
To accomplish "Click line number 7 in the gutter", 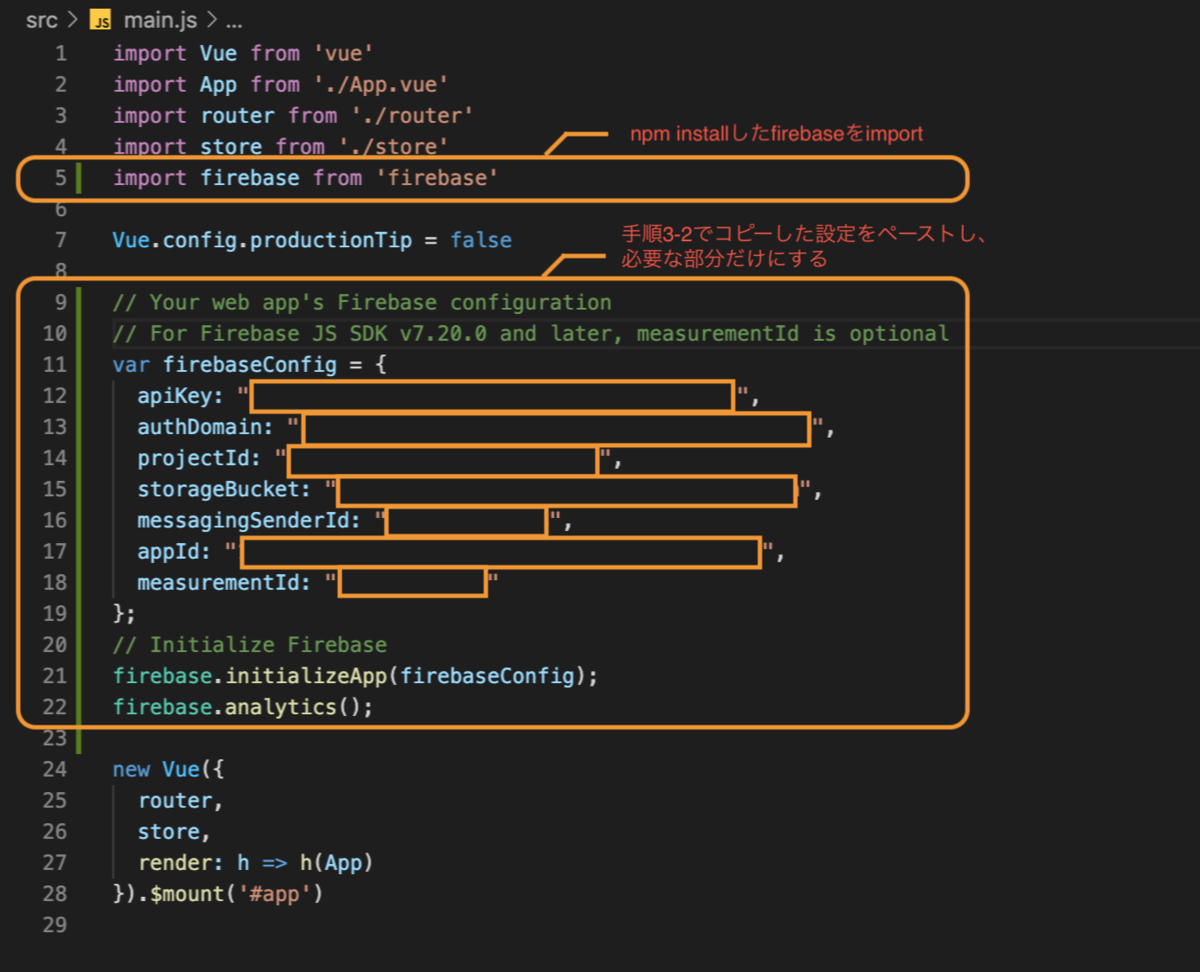I will click(x=61, y=240).
